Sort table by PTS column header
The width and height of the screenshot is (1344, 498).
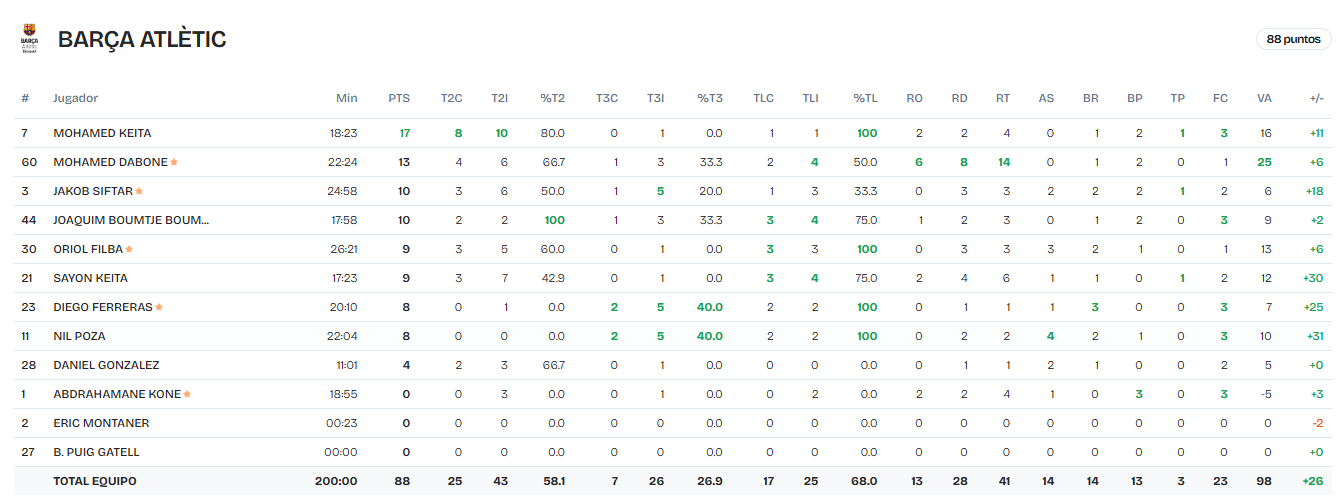(399, 98)
